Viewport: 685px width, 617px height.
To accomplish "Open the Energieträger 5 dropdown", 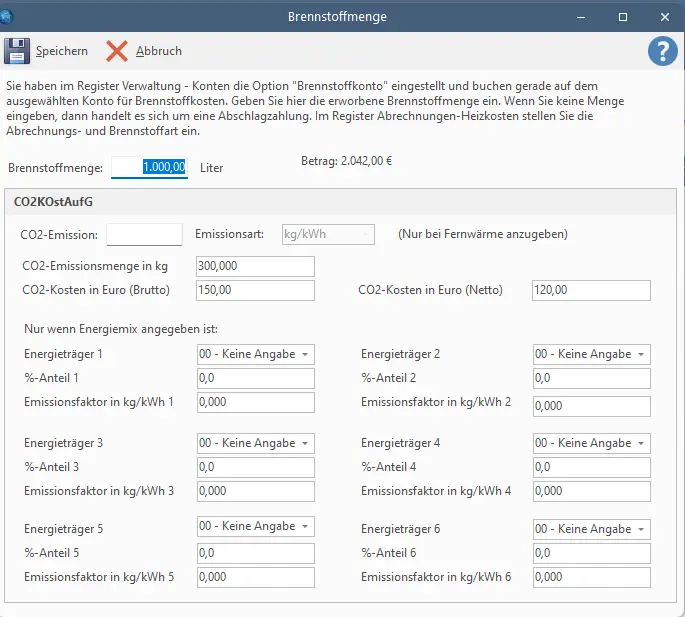I will pyautogui.click(x=256, y=526).
